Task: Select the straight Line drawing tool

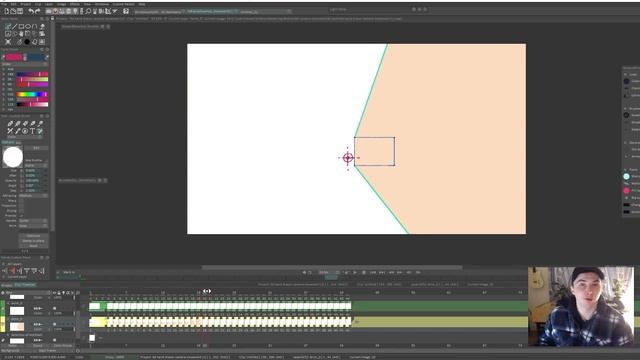Action: point(14,27)
